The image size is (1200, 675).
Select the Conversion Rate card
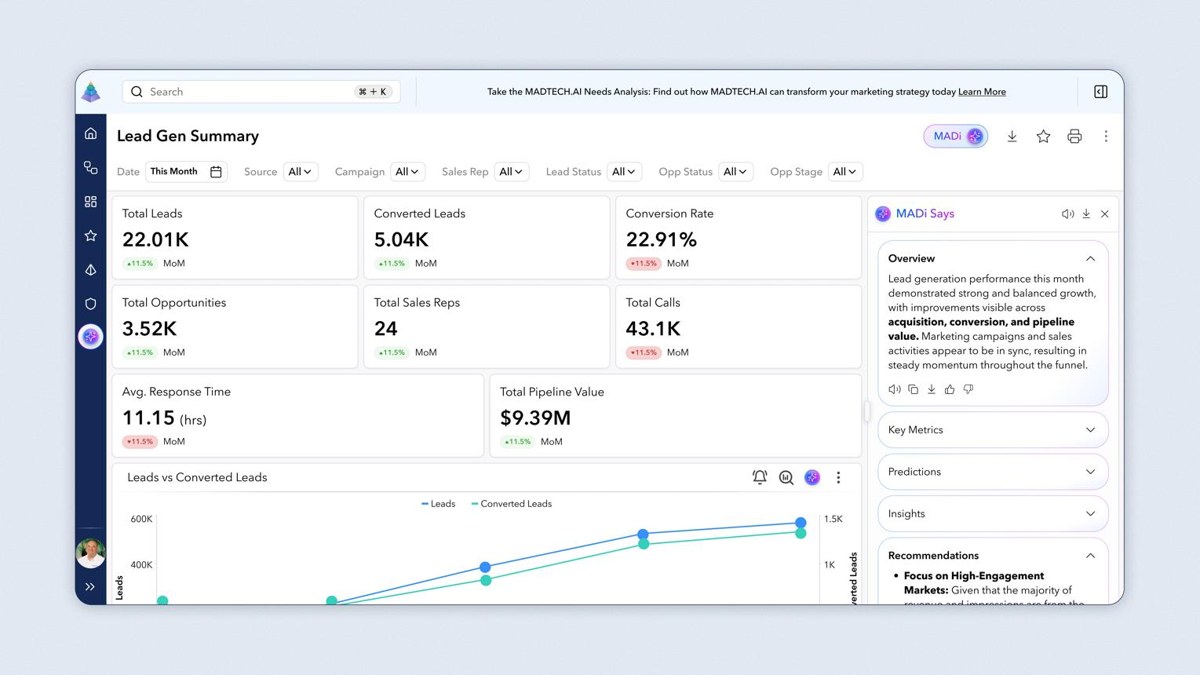click(738, 238)
